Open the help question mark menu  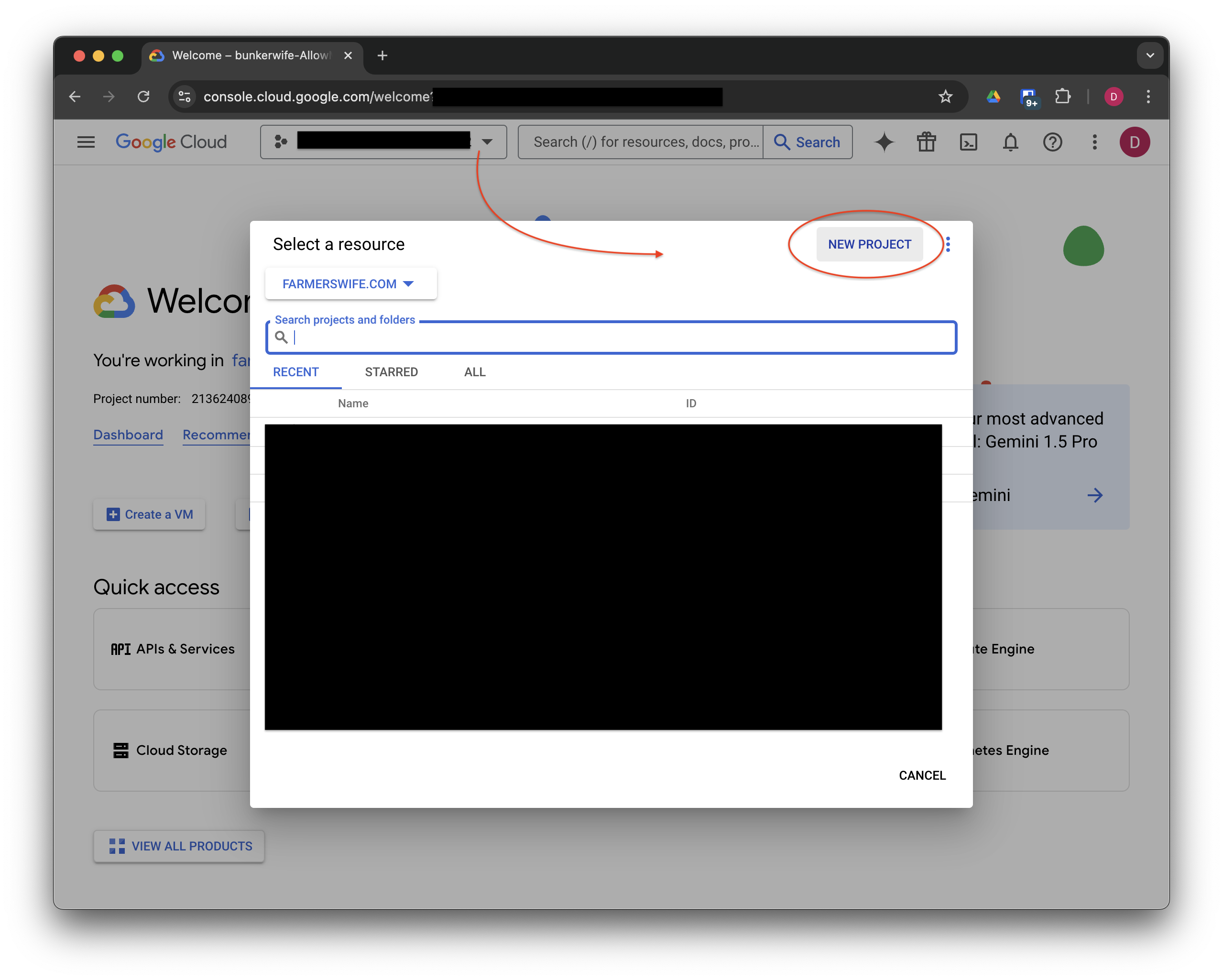[x=1052, y=142]
